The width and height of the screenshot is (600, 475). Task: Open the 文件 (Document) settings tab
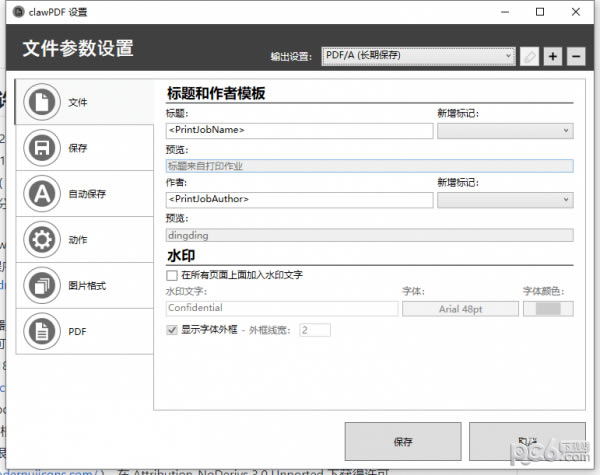(84, 102)
